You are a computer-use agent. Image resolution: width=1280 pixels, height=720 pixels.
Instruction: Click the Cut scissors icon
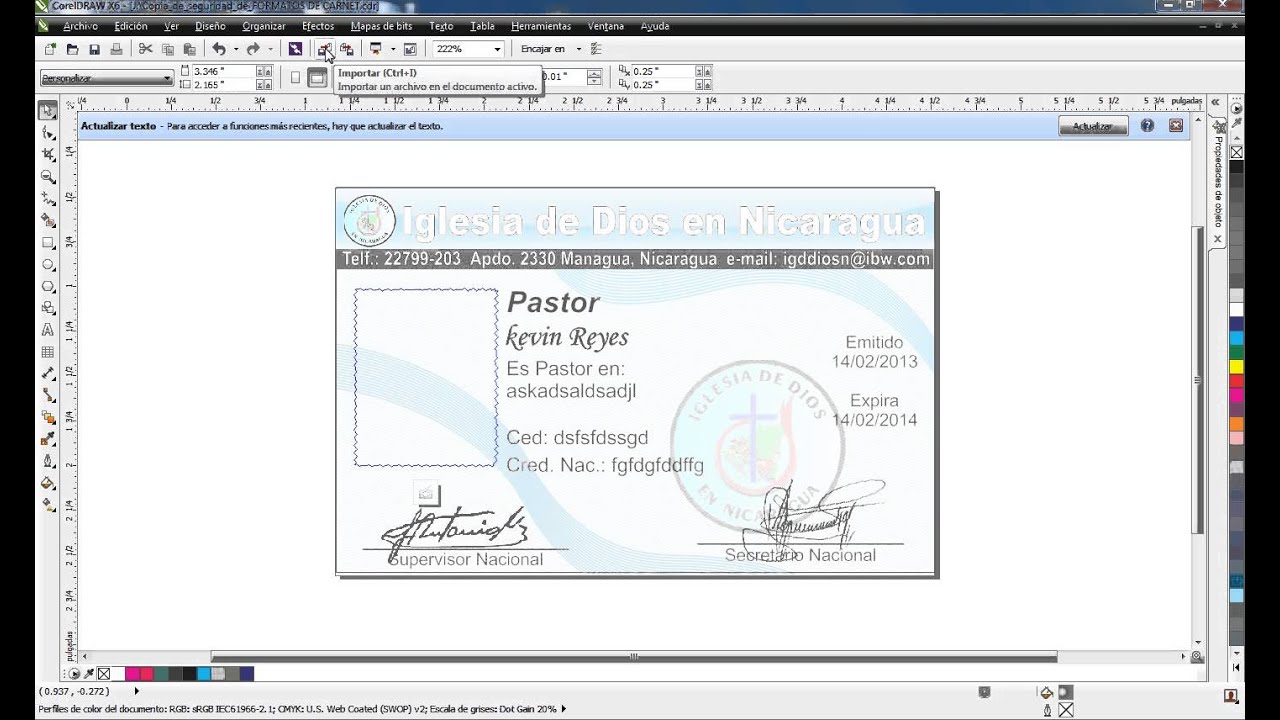(x=145, y=49)
